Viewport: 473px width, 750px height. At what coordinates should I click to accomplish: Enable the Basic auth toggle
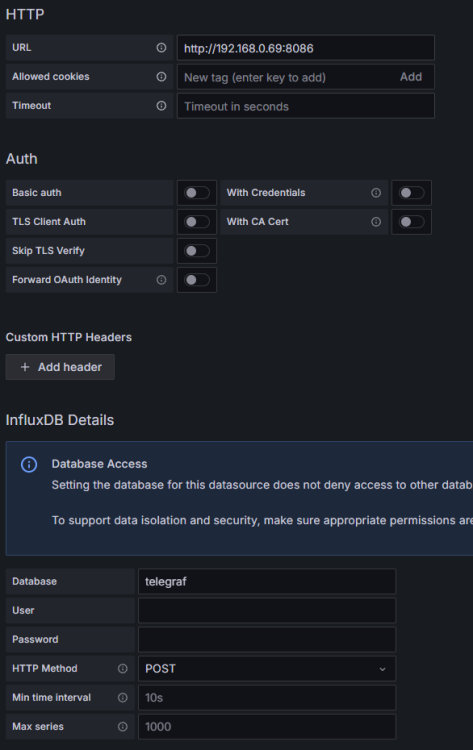(x=197, y=193)
